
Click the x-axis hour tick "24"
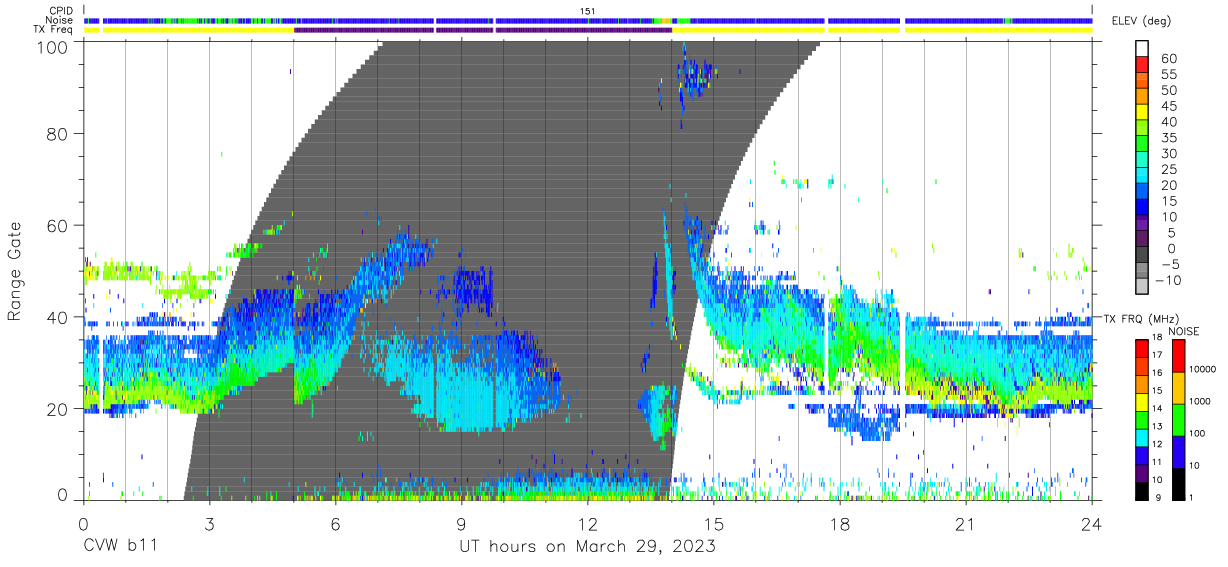tap(1092, 524)
